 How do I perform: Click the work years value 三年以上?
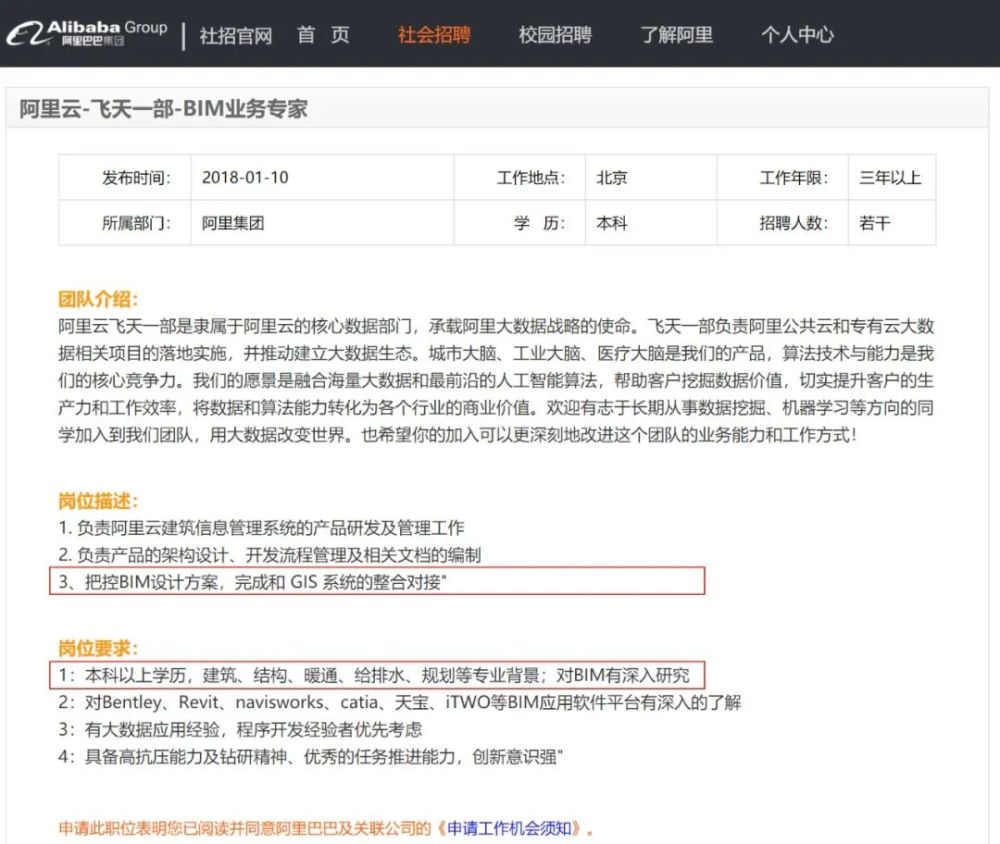click(x=890, y=177)
